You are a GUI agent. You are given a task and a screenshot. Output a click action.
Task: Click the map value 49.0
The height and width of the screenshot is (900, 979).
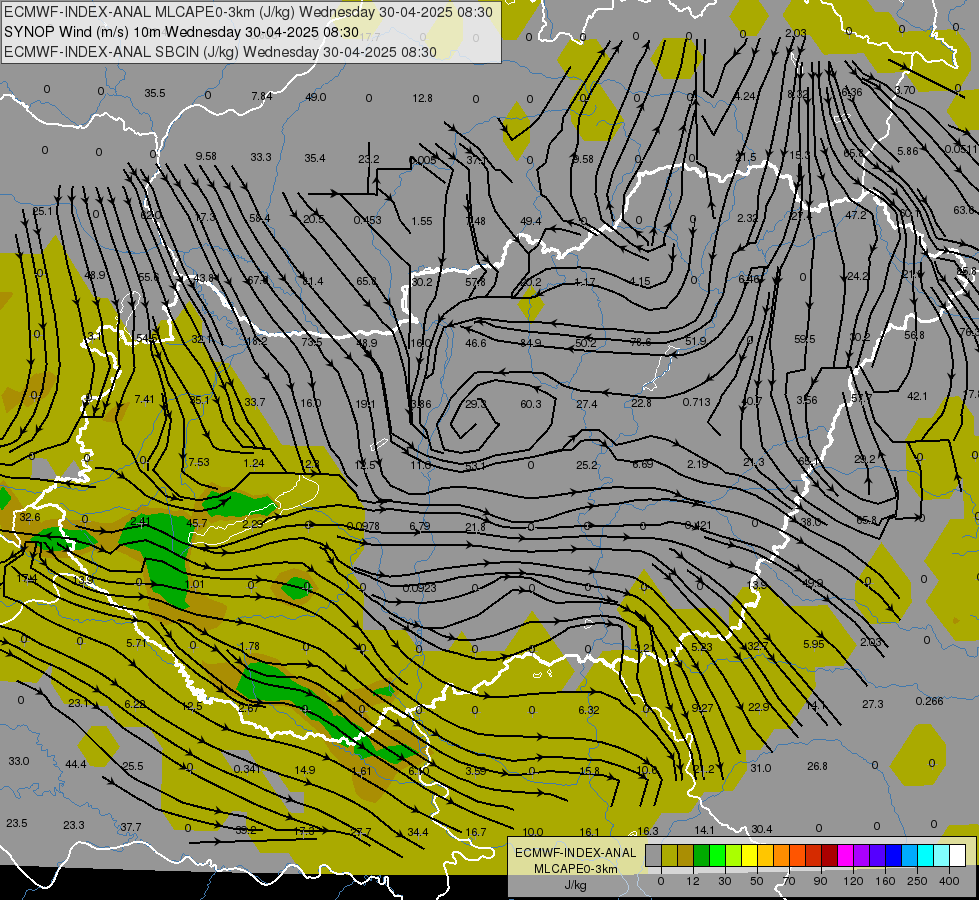pyautogui.click(x=316, y=97)
